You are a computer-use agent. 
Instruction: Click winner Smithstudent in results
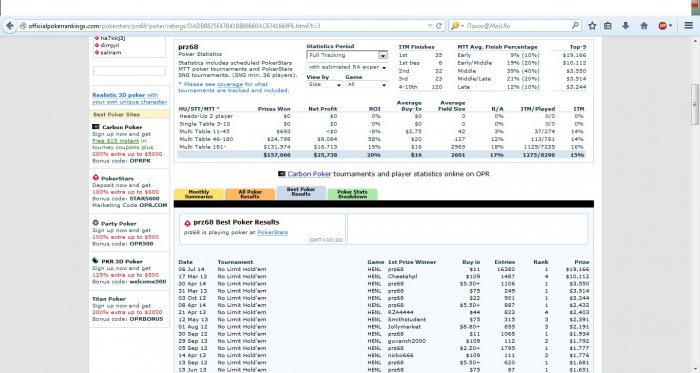tap(407, 319)
